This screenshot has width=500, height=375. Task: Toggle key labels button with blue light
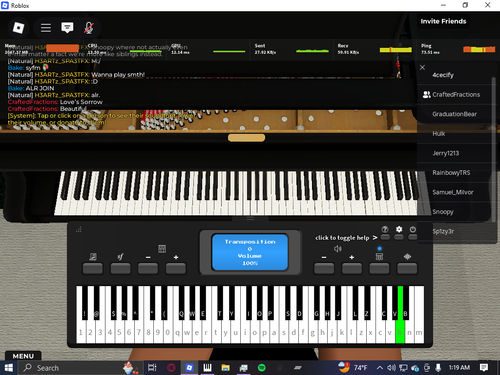pos(379,268)
